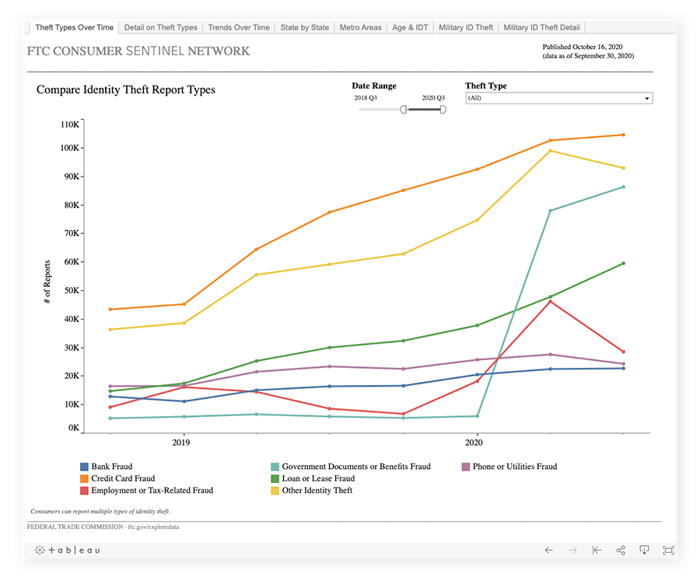The image size is (700, 581).
Task: Open the share icon in footer
Action: [x=621, y=550]
